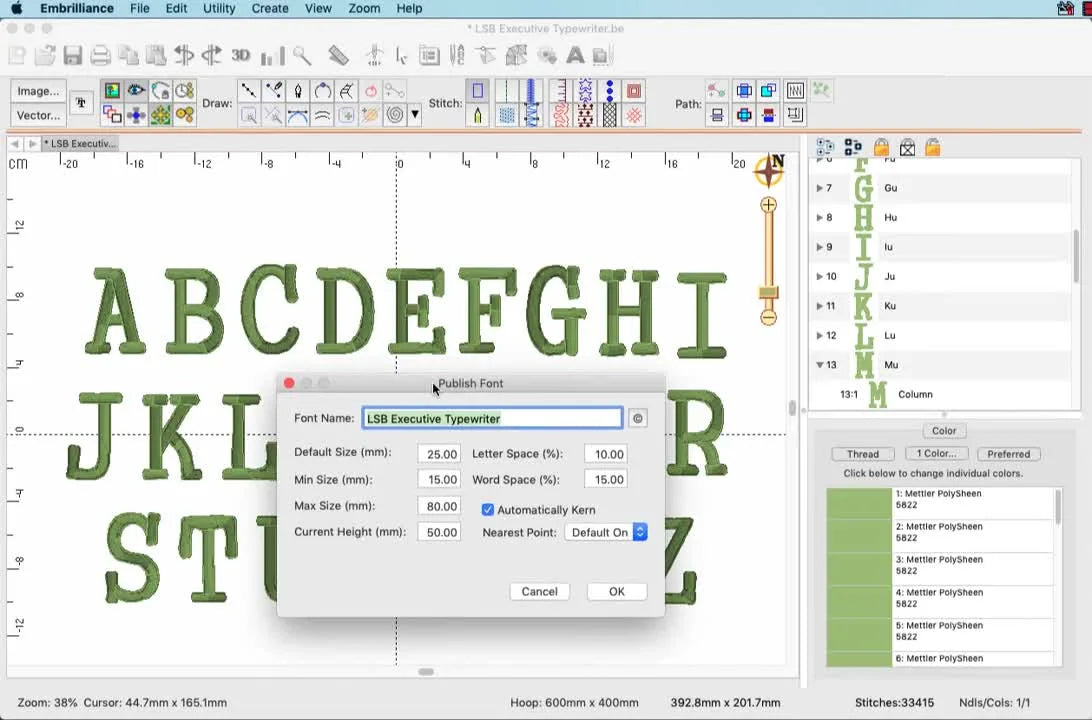Image resolution: width=1092 pixels, height=720 pixels.
Task: Click the overlapping squares icon below picture icon
Action: (x=112, y=115)
